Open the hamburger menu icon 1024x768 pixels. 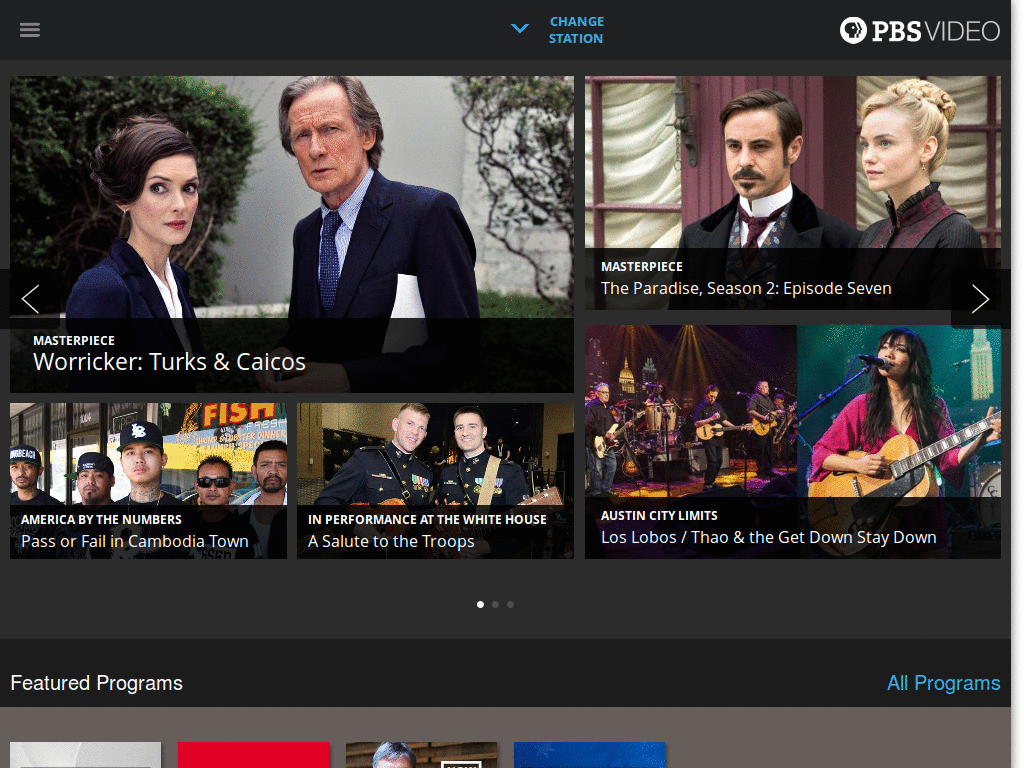pyautogui.click(x=29, y=30)
